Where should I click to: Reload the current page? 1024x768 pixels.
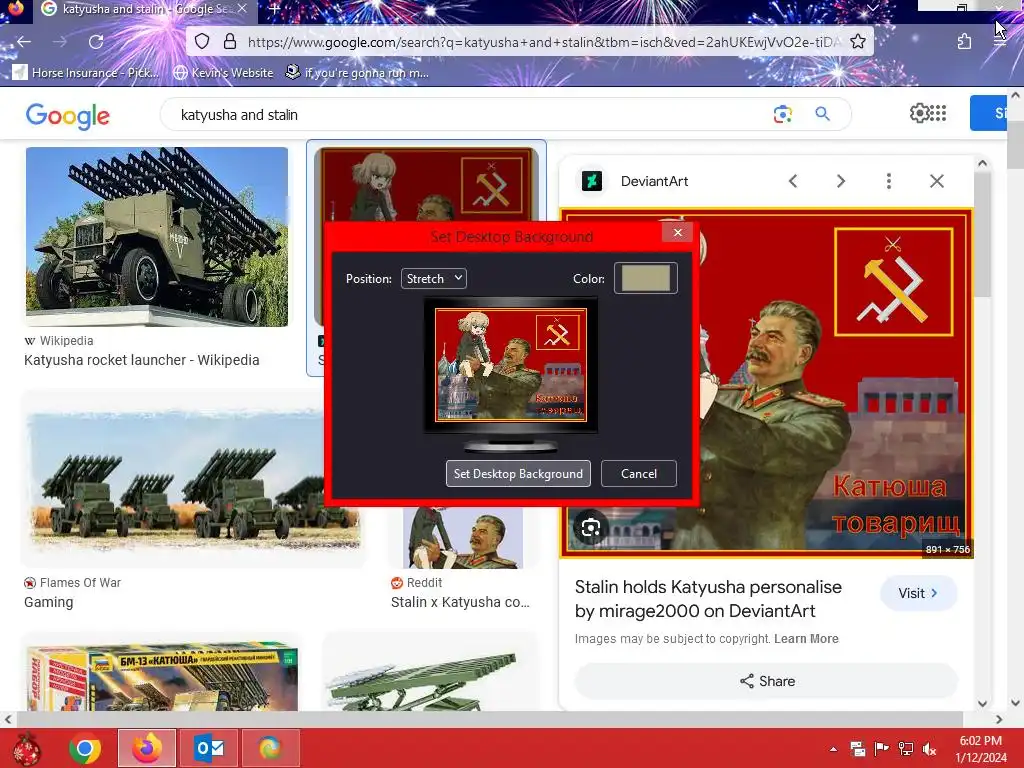[96, 42]
